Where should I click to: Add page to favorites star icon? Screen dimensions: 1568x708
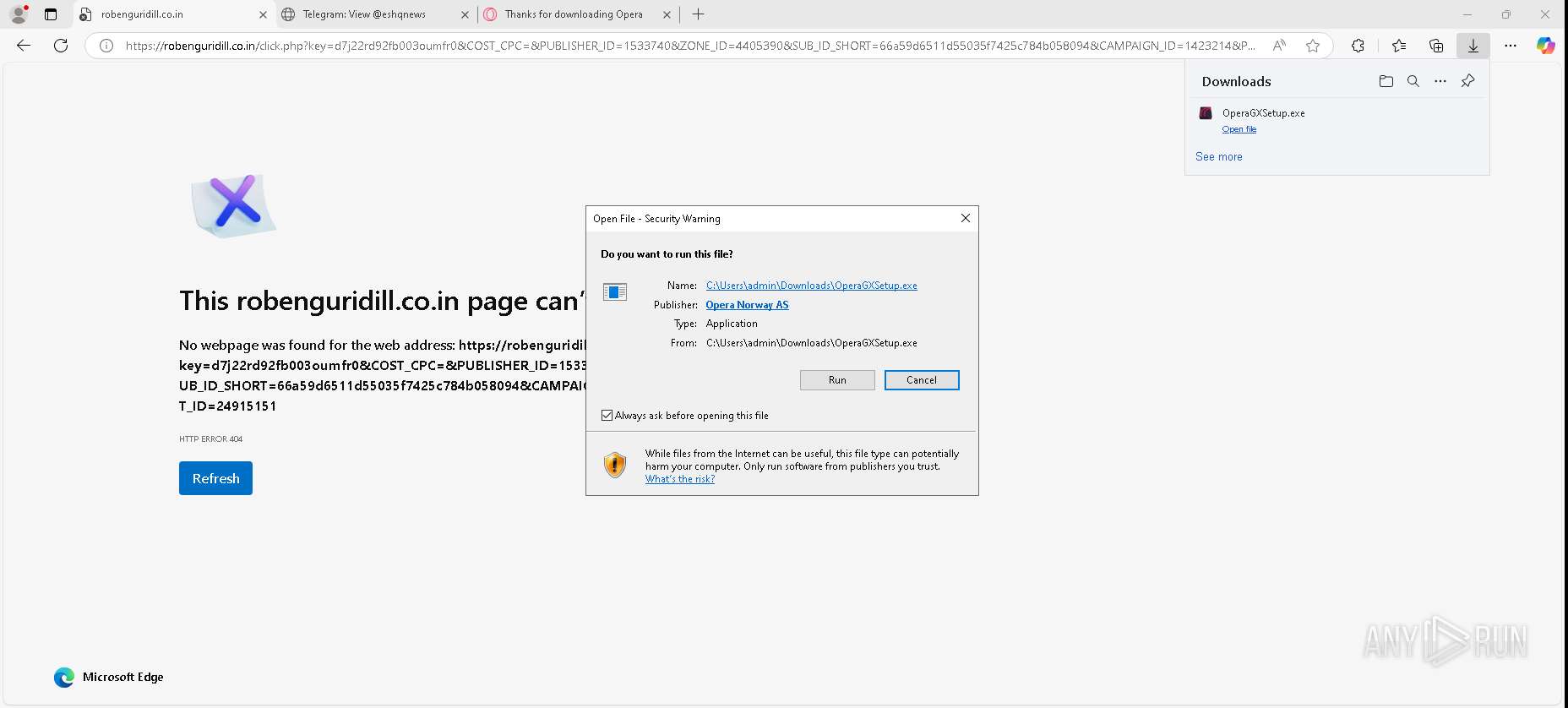tap(1313, 46)
